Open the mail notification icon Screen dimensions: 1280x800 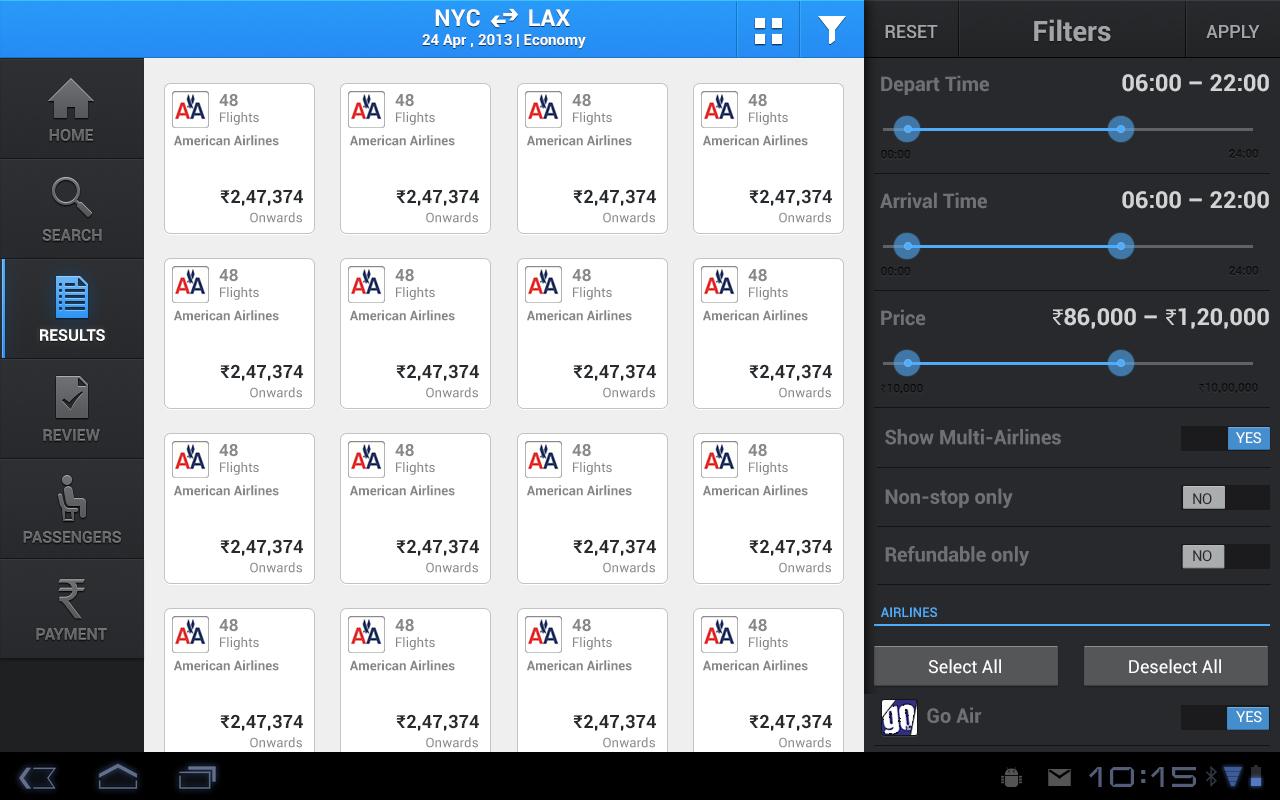click(x=1059, y=777)
